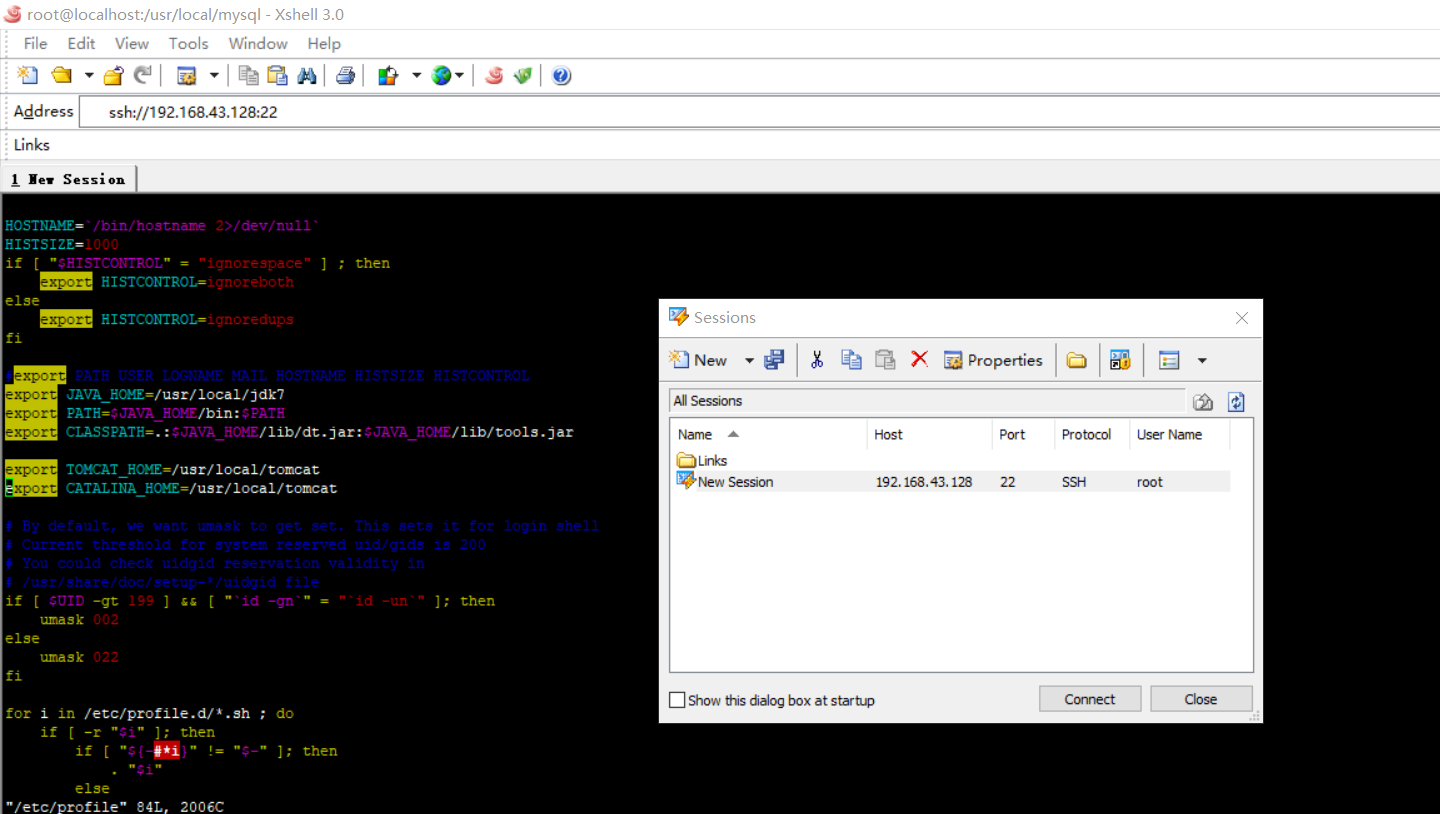This screenshot has height=814, width=1440.
Task: Expand the New dropdown arrow in Sessions dialog
Action: click(749, 360)
